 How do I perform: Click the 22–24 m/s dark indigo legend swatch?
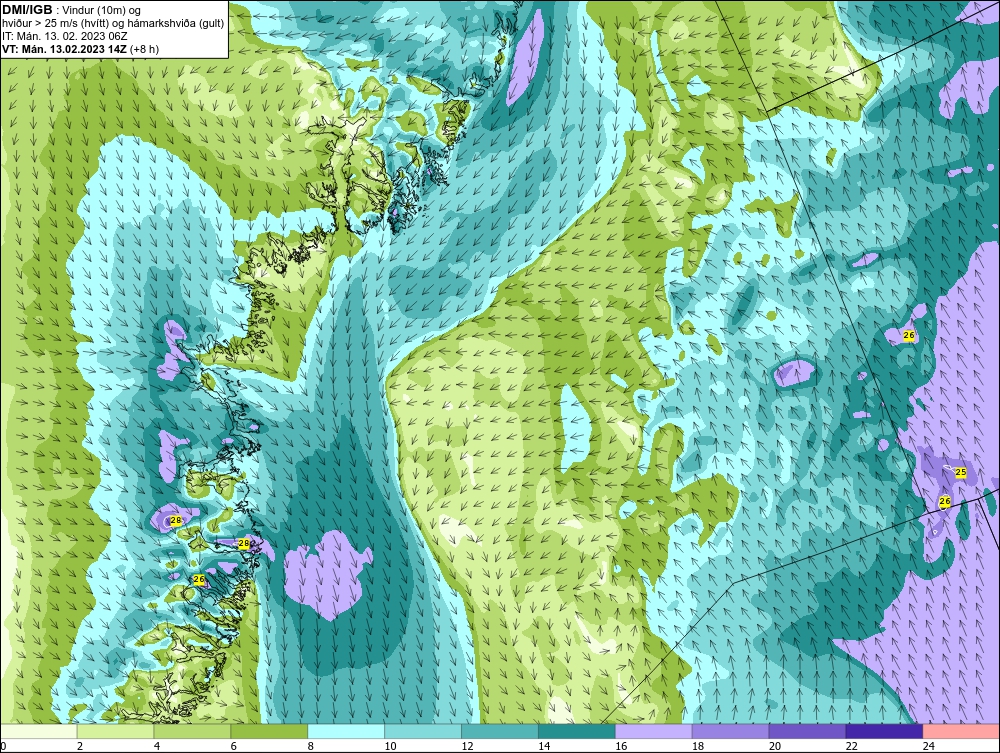click(884, 731)
